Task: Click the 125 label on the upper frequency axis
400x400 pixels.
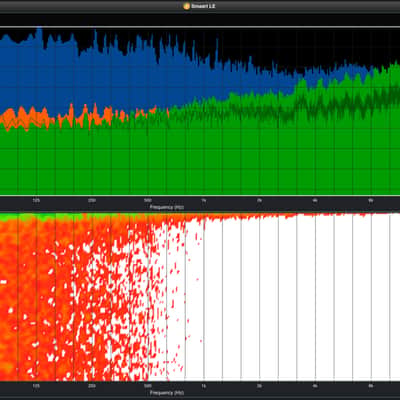Action: point(36,201)
